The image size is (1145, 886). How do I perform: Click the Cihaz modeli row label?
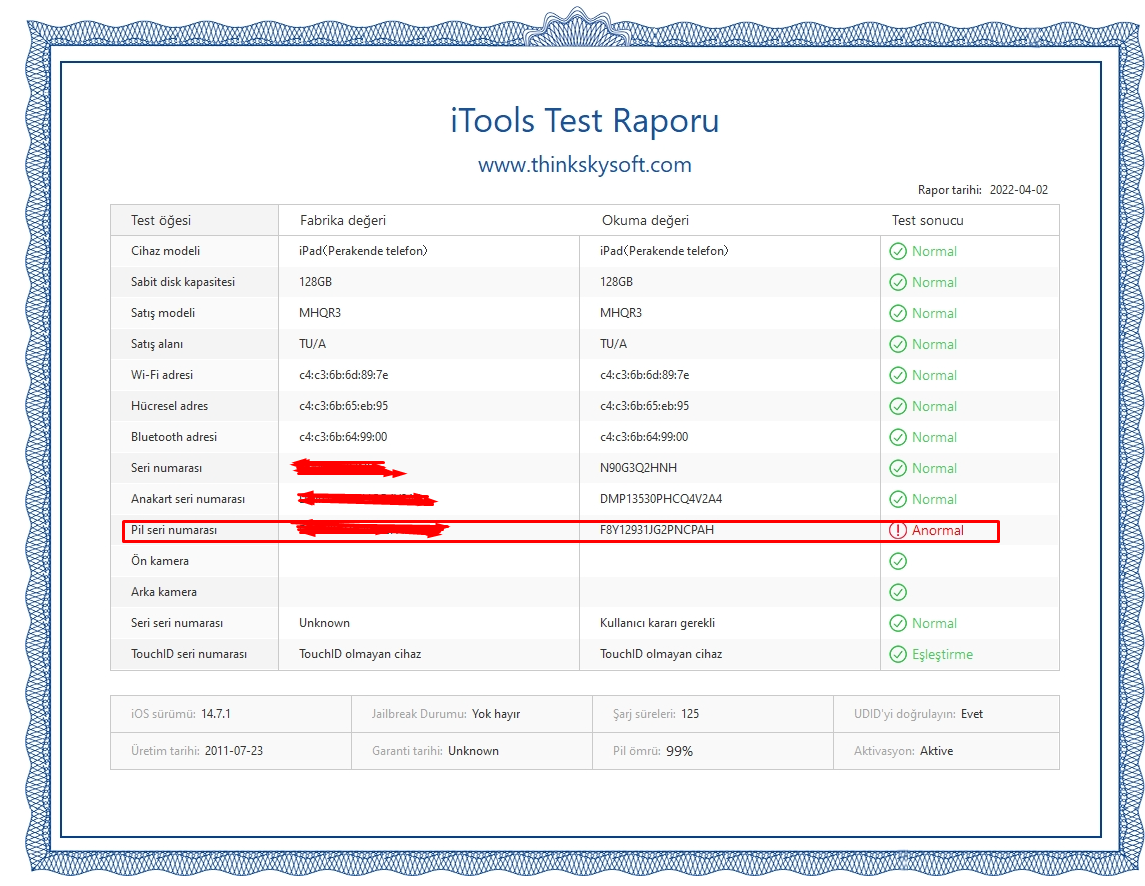tap(165, 251)
